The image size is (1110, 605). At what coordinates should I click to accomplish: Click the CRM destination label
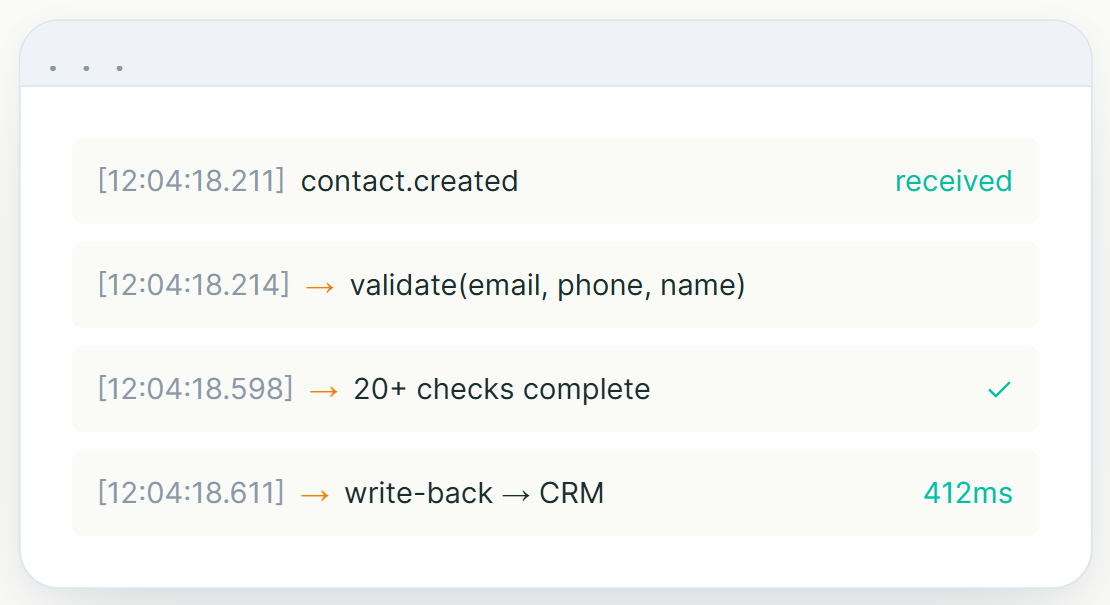pos(572,494)
